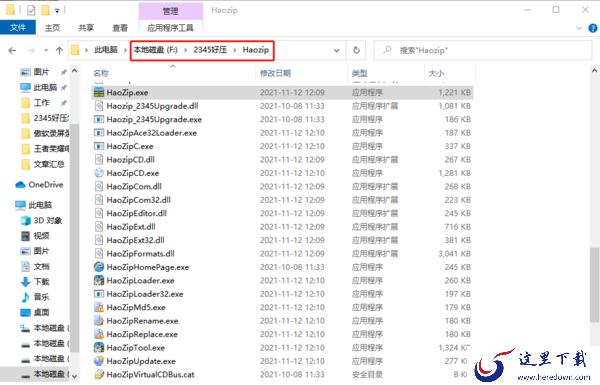The height and width of the screenshot is (385, 600).
Task: Click the HaoZipHomePage.exe browser icon
Action: tap(99, 267)
